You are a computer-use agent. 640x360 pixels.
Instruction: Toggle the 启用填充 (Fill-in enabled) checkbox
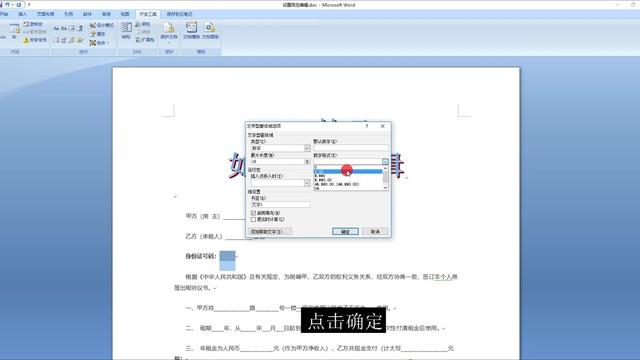pyautogui.click(x=253, y=213)
